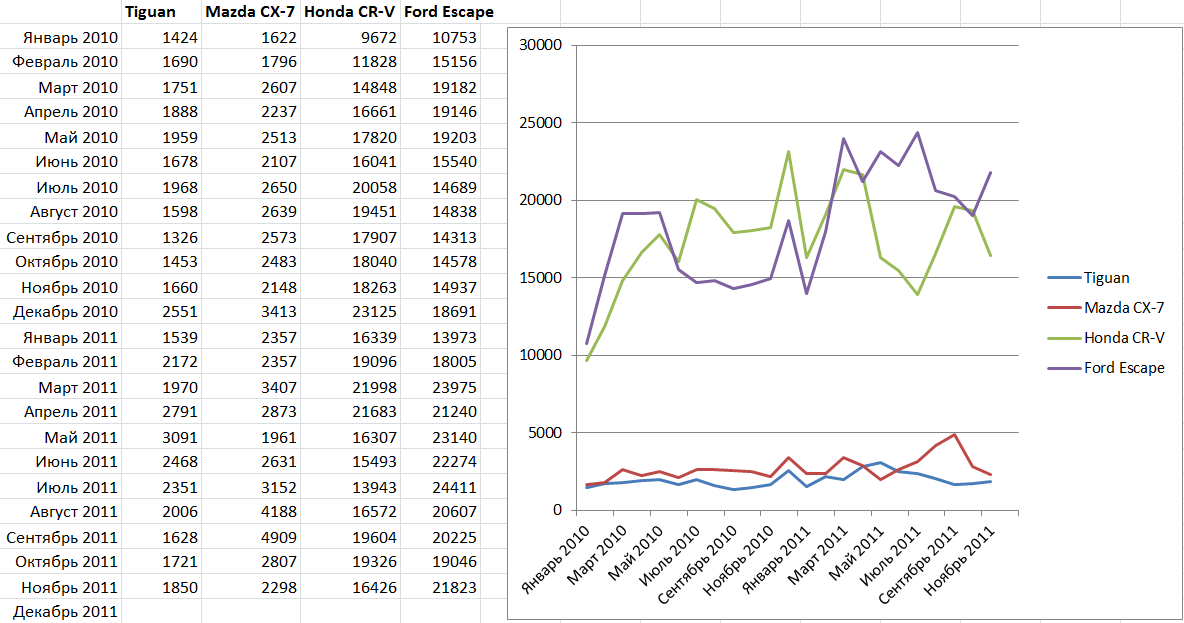
Task: Click the Ford Escape column header
Action: point(440,12)
